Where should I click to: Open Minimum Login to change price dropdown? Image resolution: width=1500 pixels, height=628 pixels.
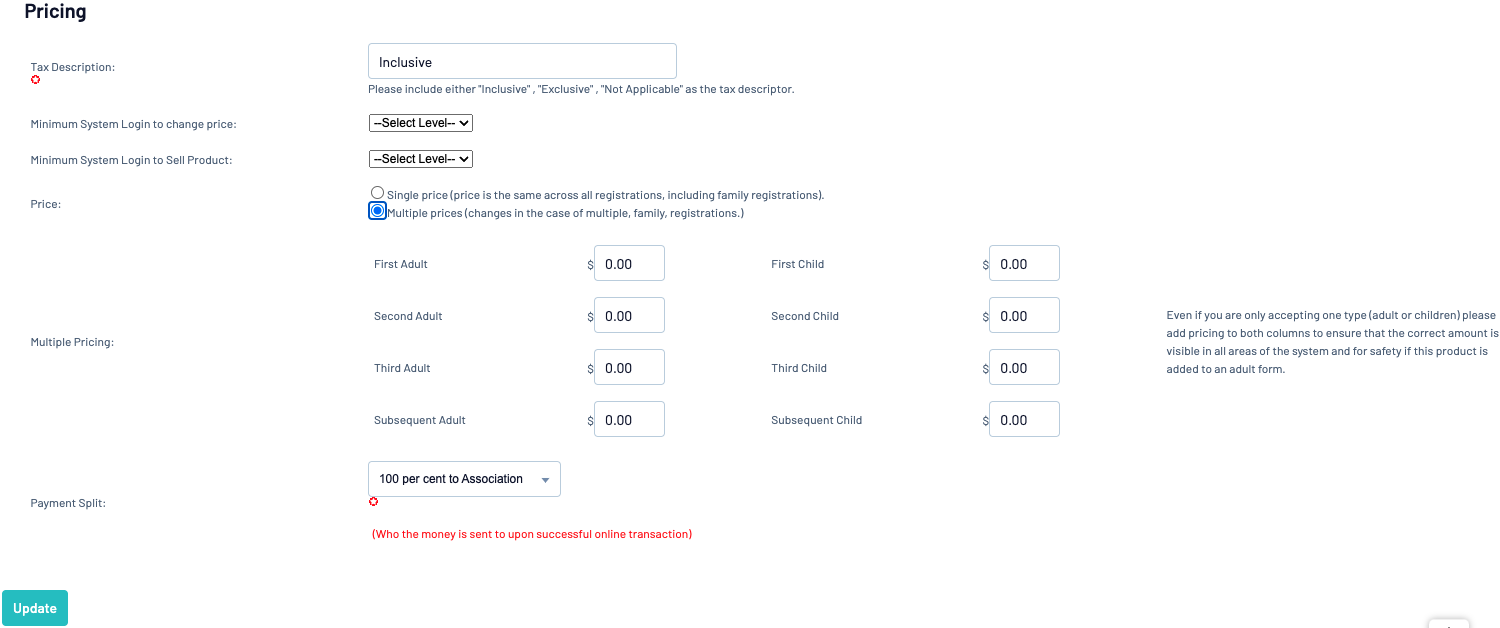(x=420, y=123)
